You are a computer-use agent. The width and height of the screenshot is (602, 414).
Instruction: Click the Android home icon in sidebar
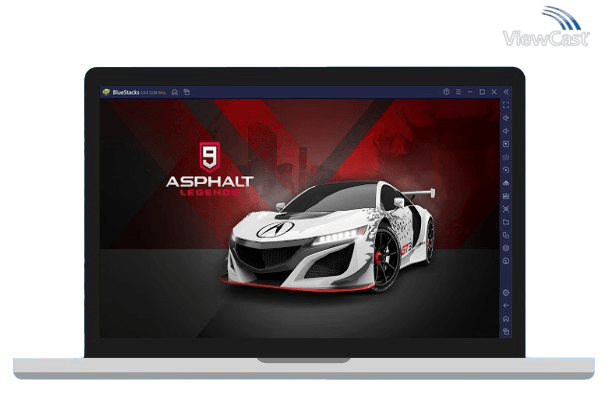click(x=506, y=319)
